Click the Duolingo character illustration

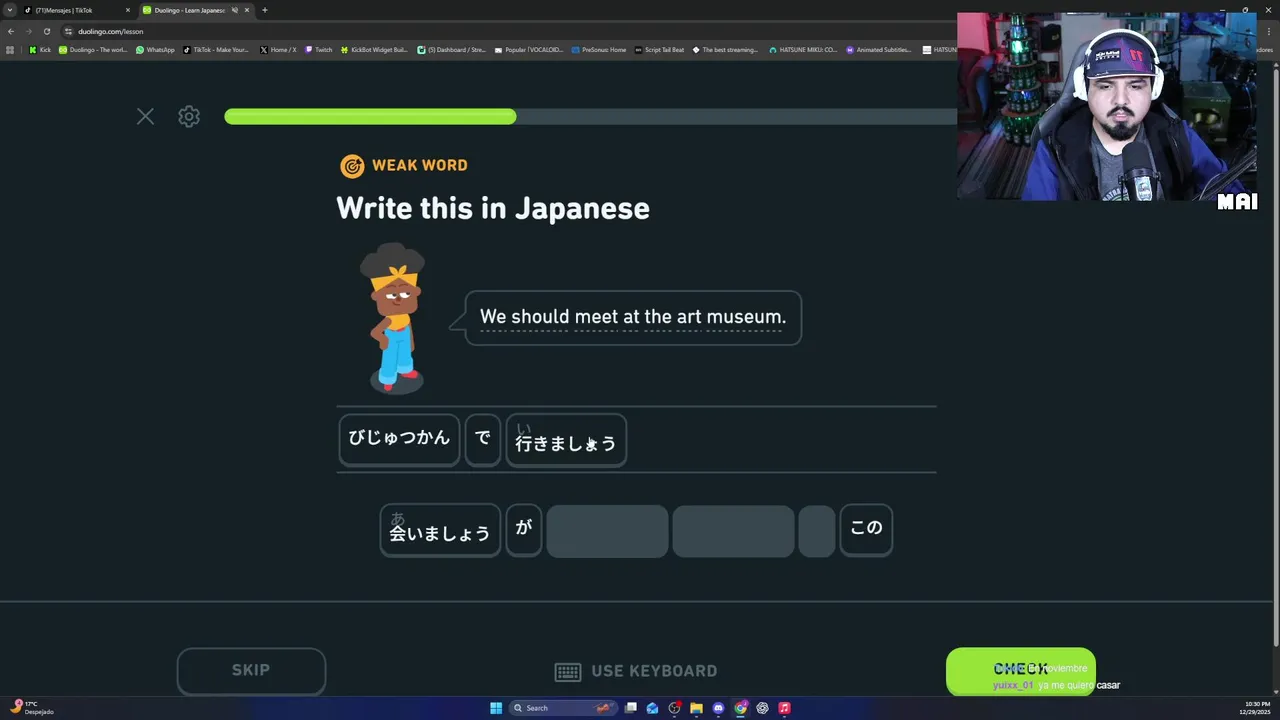396,318
